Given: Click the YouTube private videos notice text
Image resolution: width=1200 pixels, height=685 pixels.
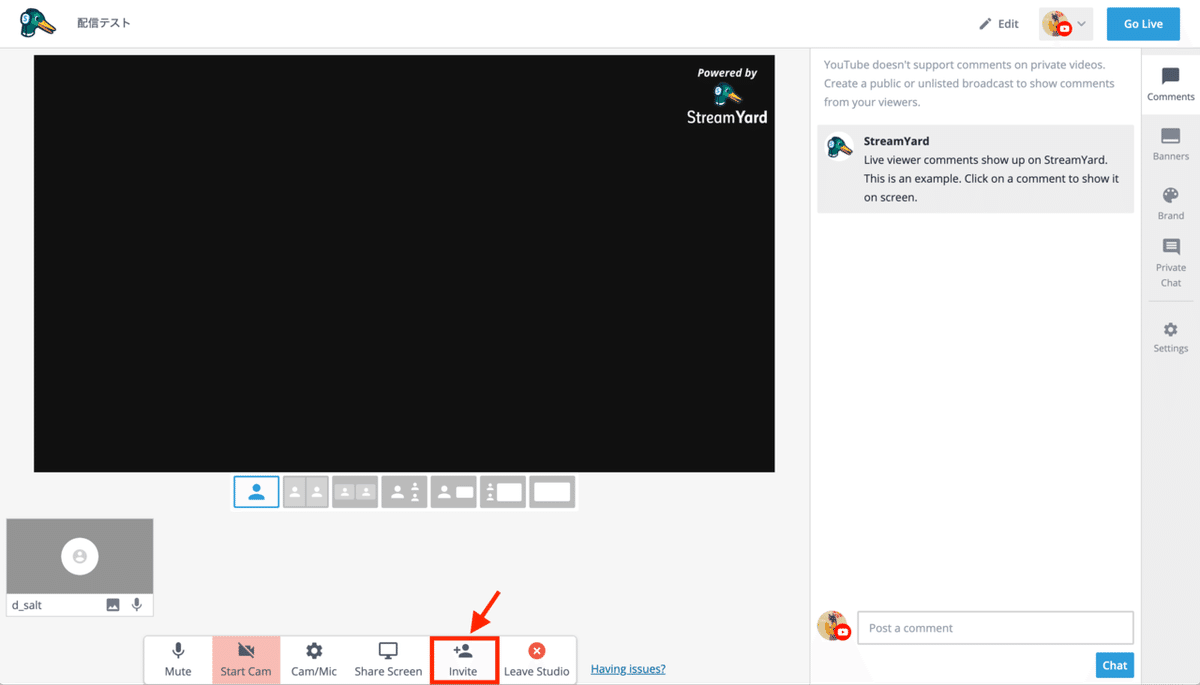Looking at the screenshot, I should [x=969, y=83].
